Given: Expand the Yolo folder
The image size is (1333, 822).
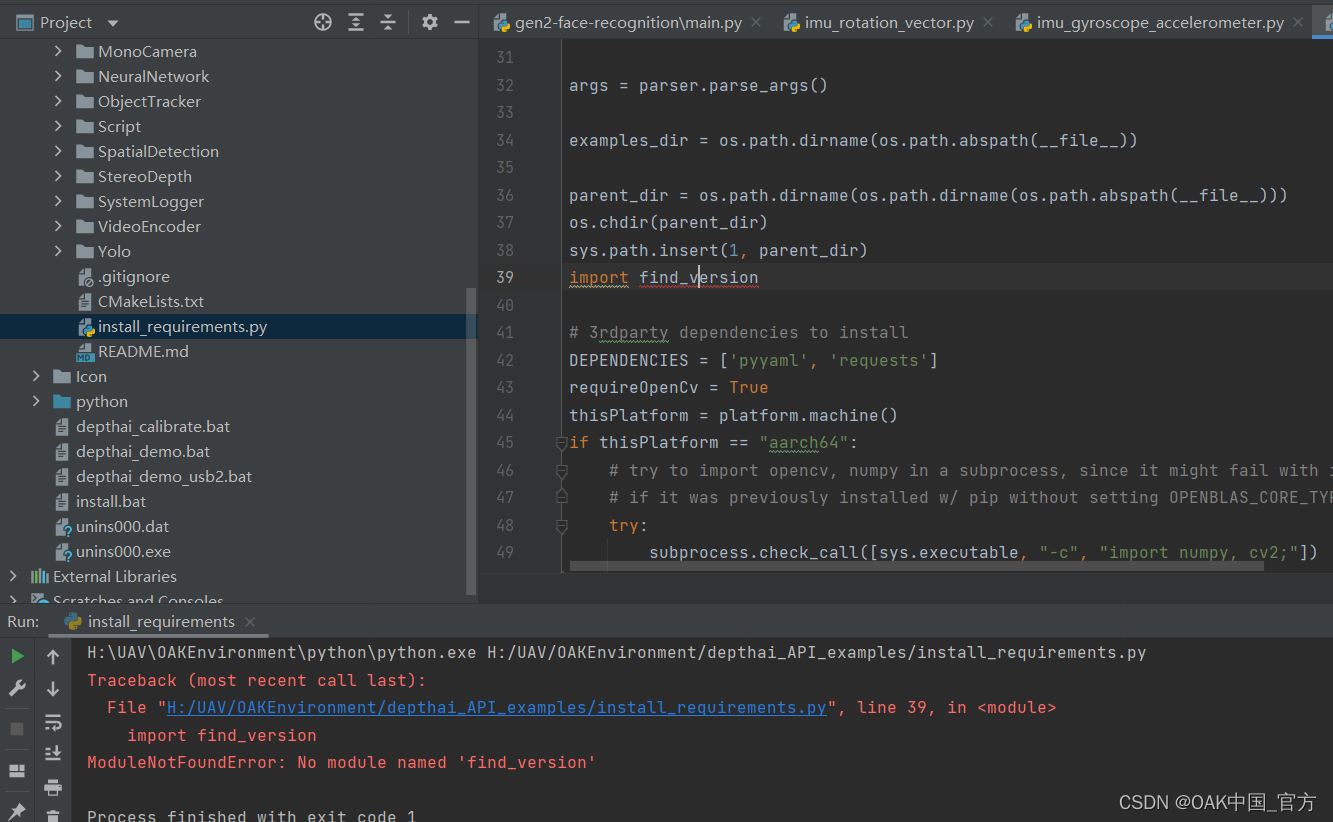Looking at the screenshot, I should (x=58, y=251).
